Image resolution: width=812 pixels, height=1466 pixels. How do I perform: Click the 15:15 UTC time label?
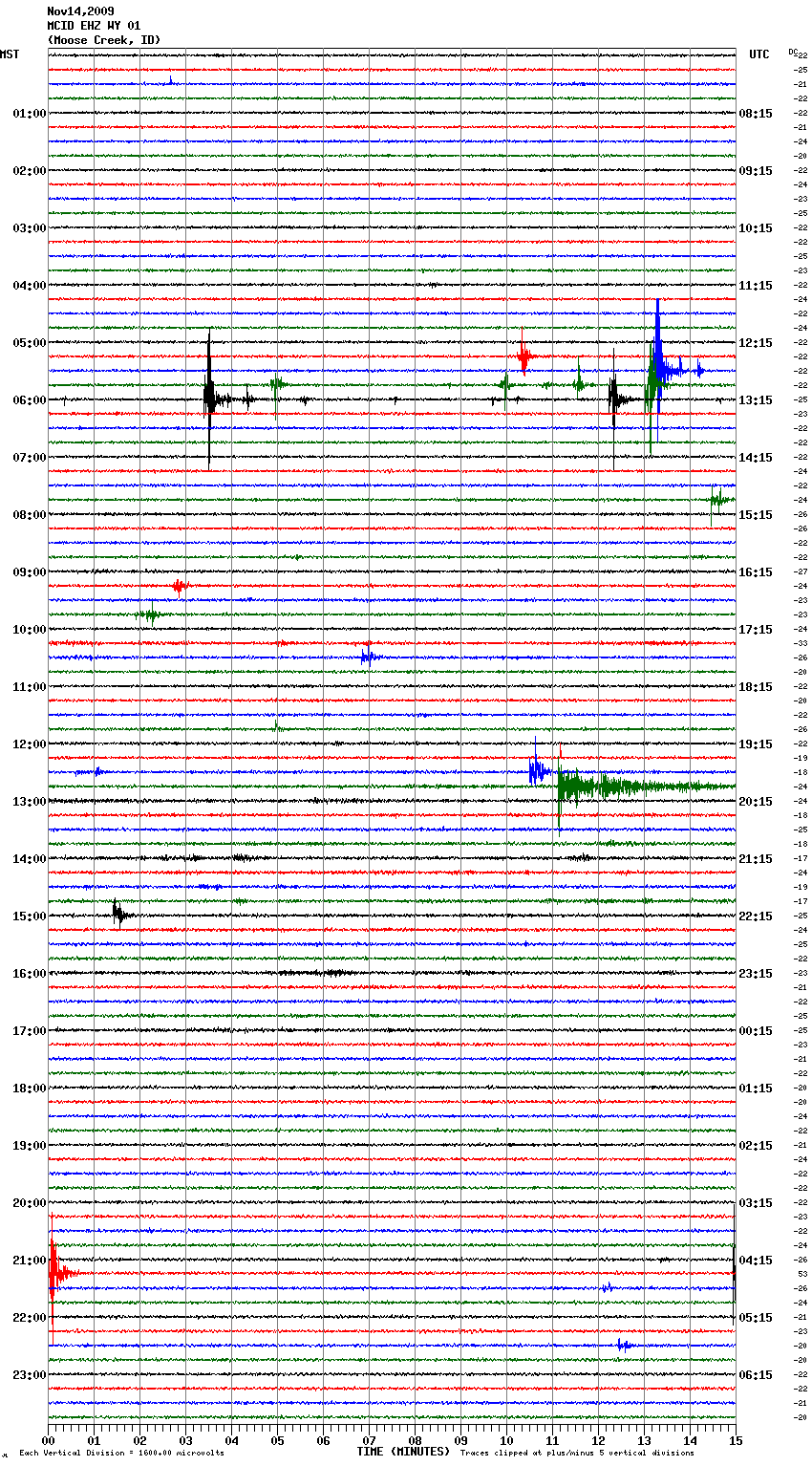(x=756, y=515)
